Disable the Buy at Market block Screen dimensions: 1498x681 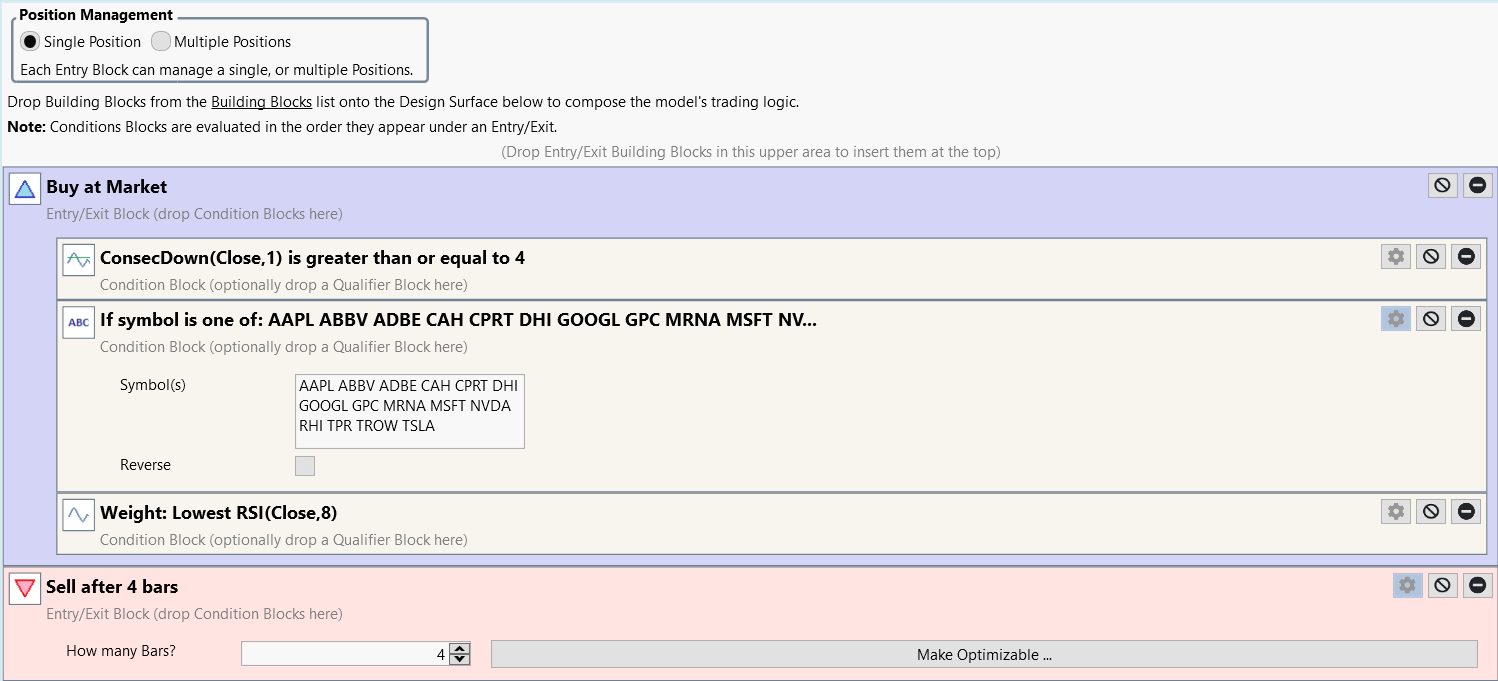tap(1442, 185)
